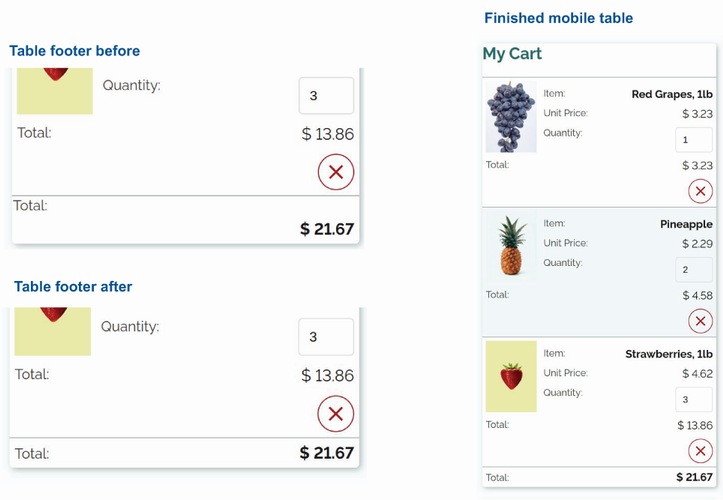Click the 'Table footer after' caption
The image size is (723, 500).
(x=73, y=287)
